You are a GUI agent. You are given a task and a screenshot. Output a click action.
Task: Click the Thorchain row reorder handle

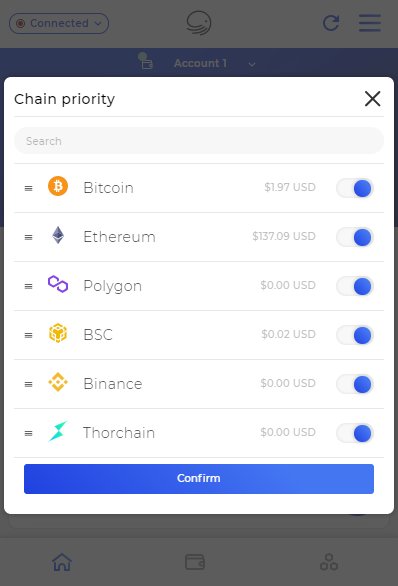click(28, 434)
